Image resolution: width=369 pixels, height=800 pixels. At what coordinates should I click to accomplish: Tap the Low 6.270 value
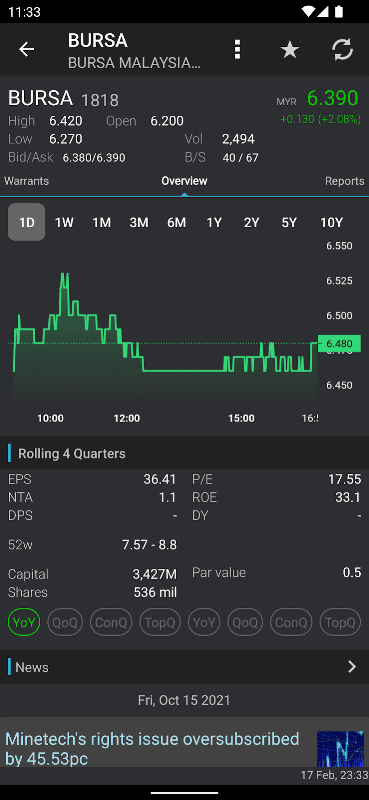[66, 139]
